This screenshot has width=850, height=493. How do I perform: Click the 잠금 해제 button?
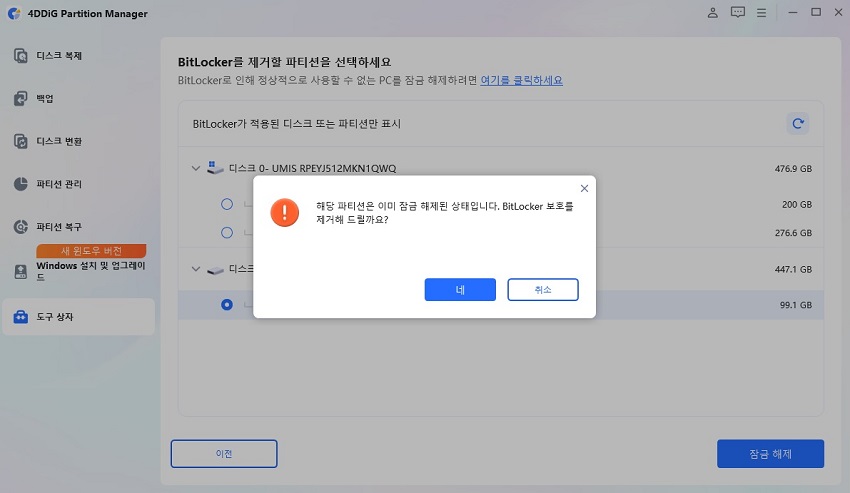(770, 454)
